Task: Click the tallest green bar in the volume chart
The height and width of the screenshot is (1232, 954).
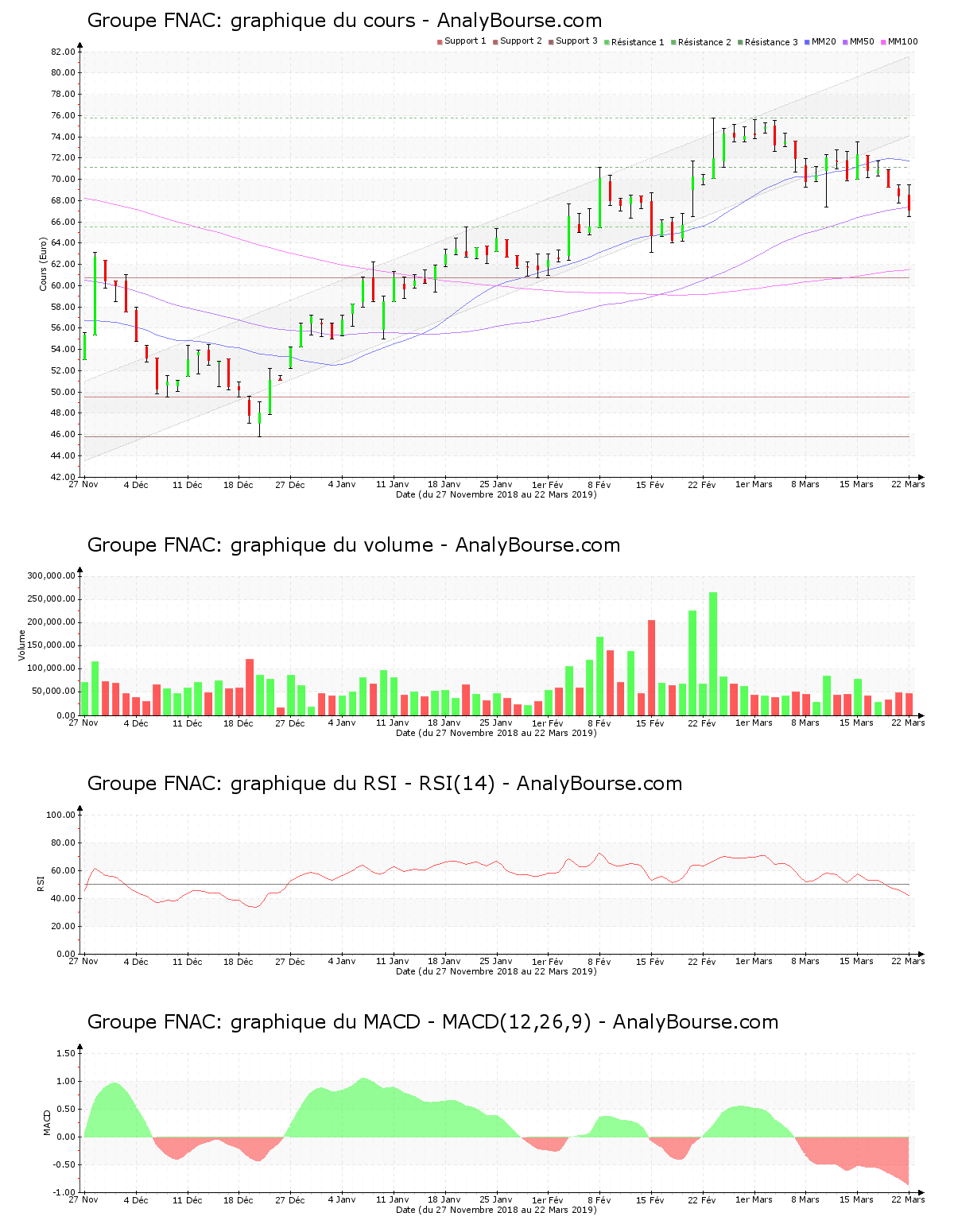Action: pyautogui.click(x=713, y=653)
